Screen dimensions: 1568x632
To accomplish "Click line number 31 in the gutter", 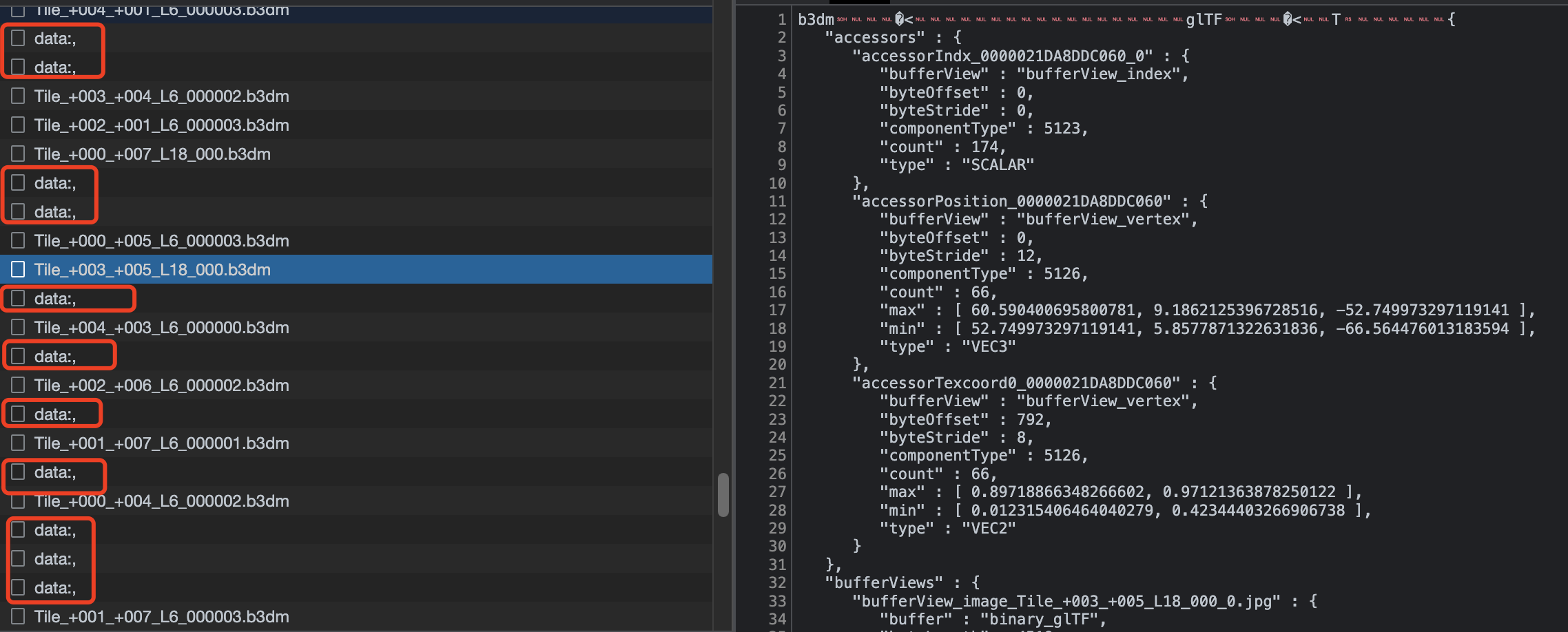I will 777,565.
